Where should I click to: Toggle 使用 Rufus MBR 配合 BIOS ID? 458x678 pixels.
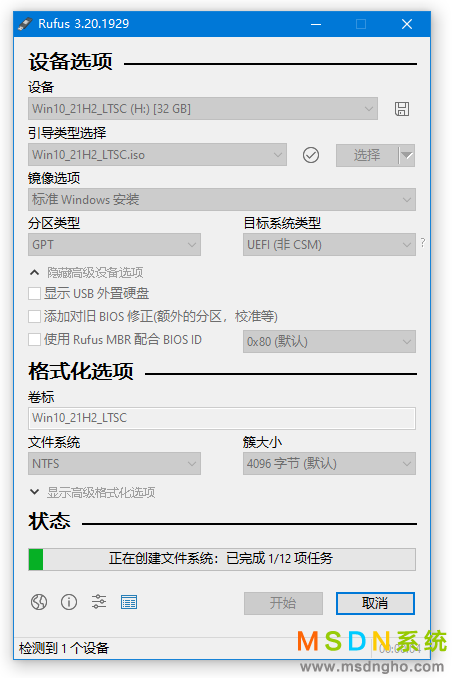click(x=35, y=339)
